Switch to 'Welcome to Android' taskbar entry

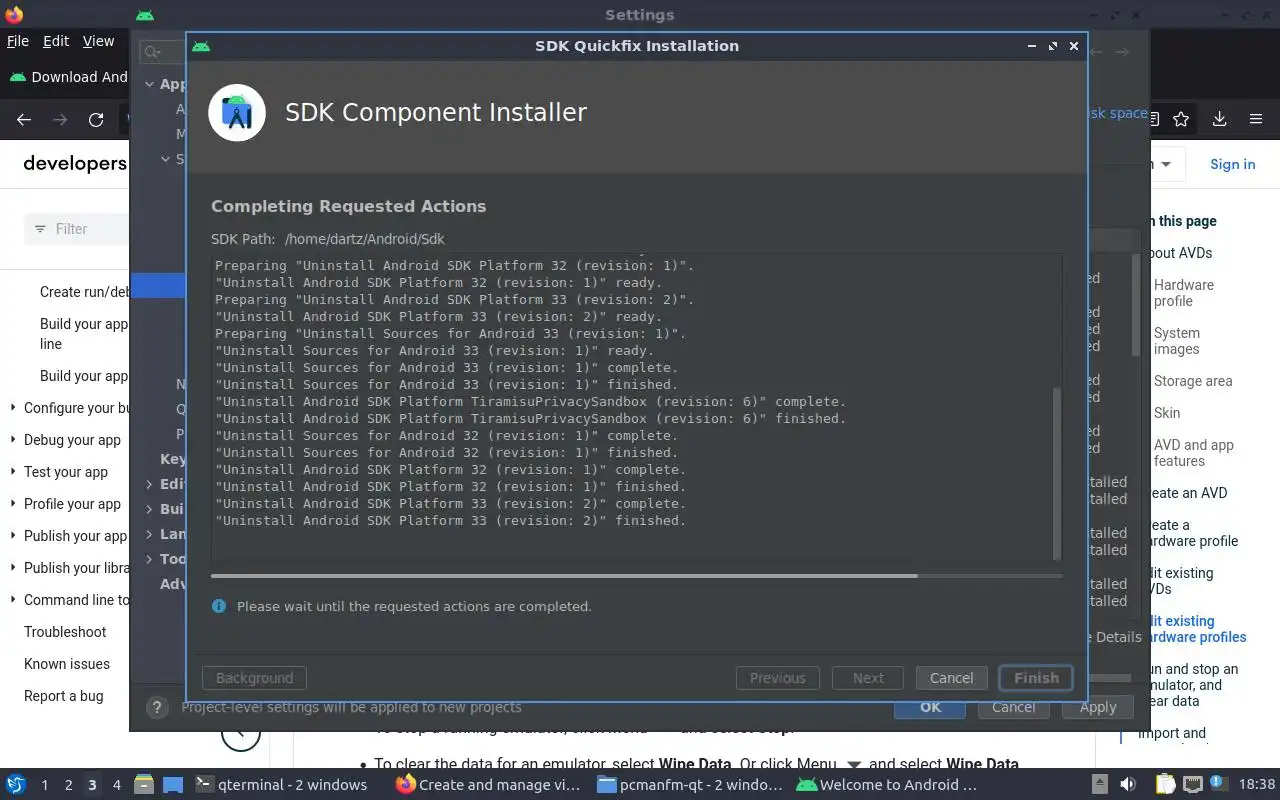pos(887,785)
